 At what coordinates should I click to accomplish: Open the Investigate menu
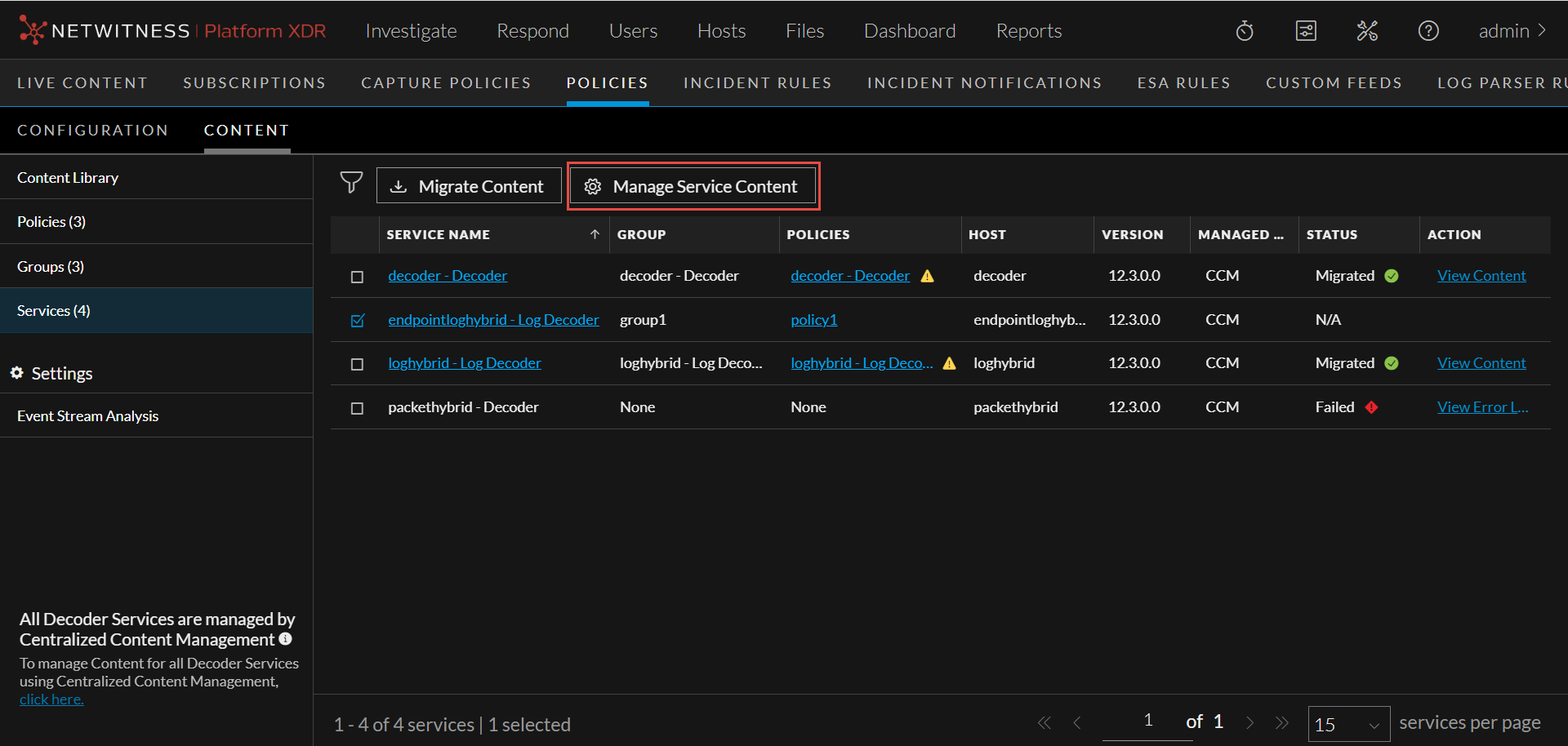pyautogui.click(x=411, y=30)
